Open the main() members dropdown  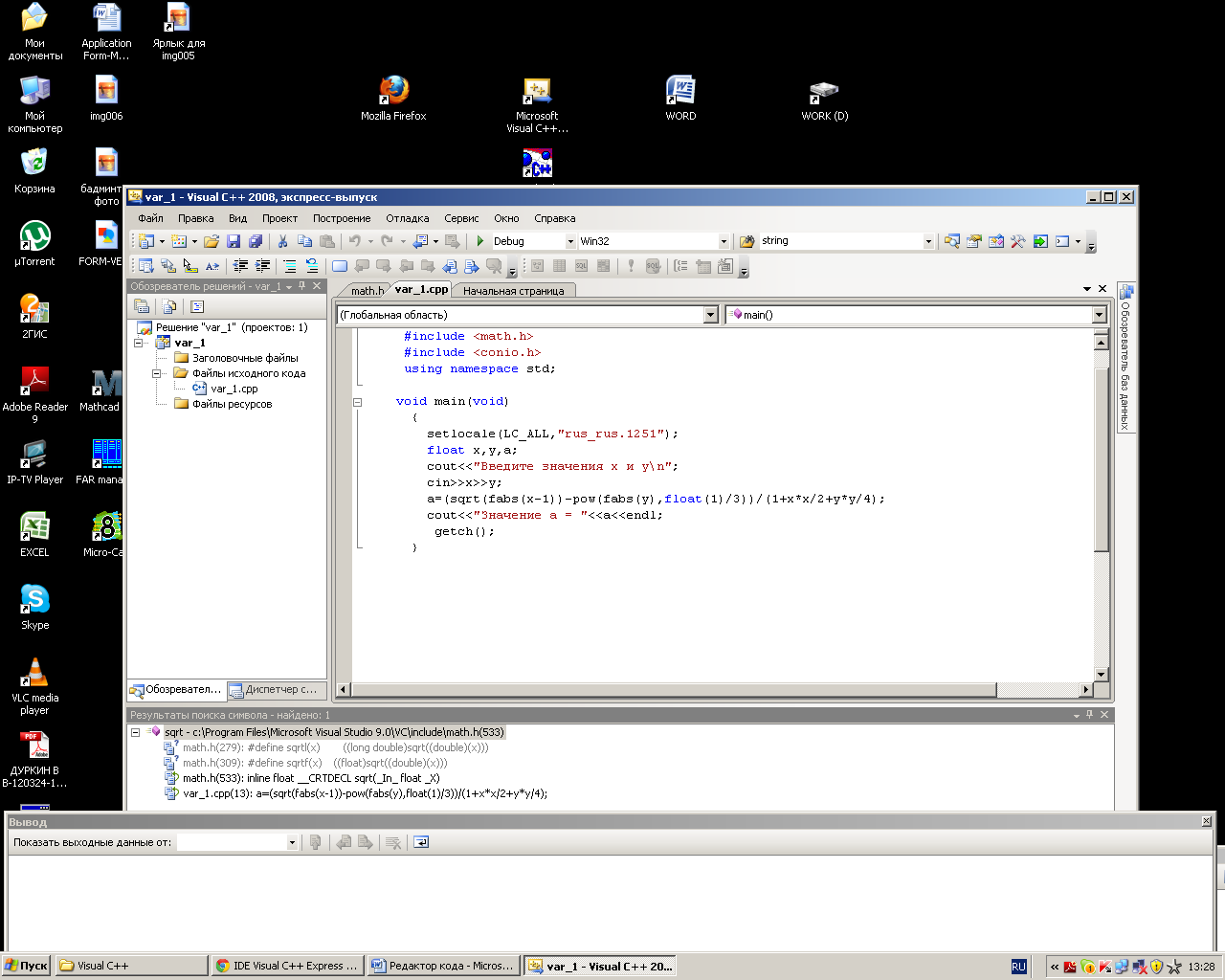point(1099,315)
